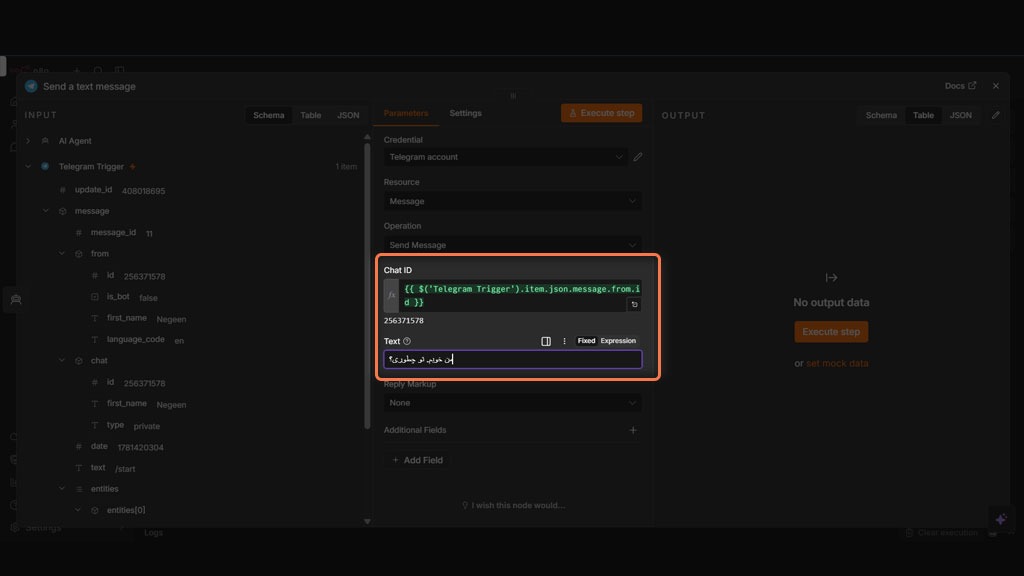
Task: Close the node settings panel
Action: 995,86
